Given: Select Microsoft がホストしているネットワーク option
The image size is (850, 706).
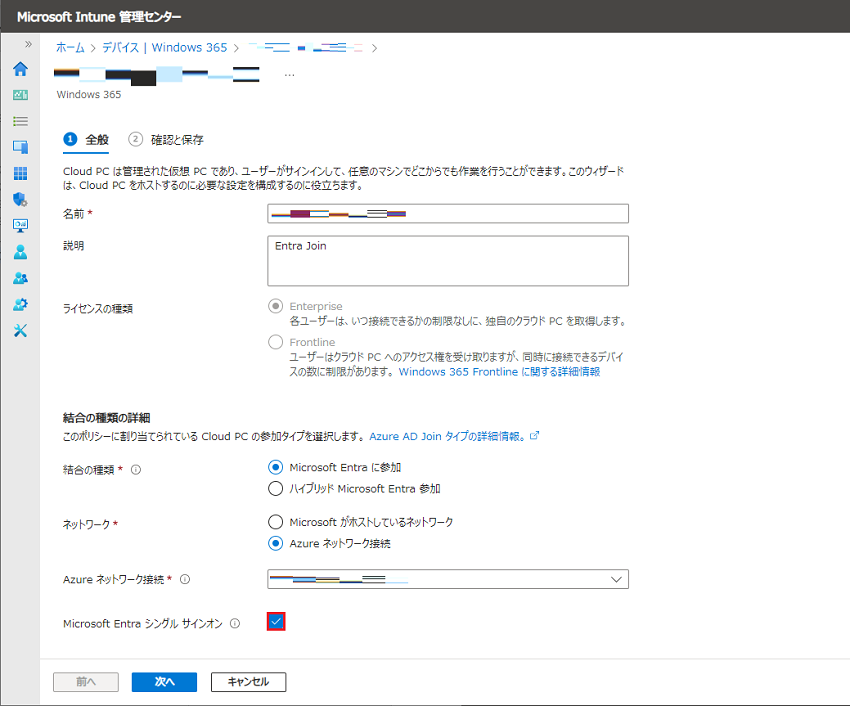Looking at the screenshot, I should click(276, 522).
